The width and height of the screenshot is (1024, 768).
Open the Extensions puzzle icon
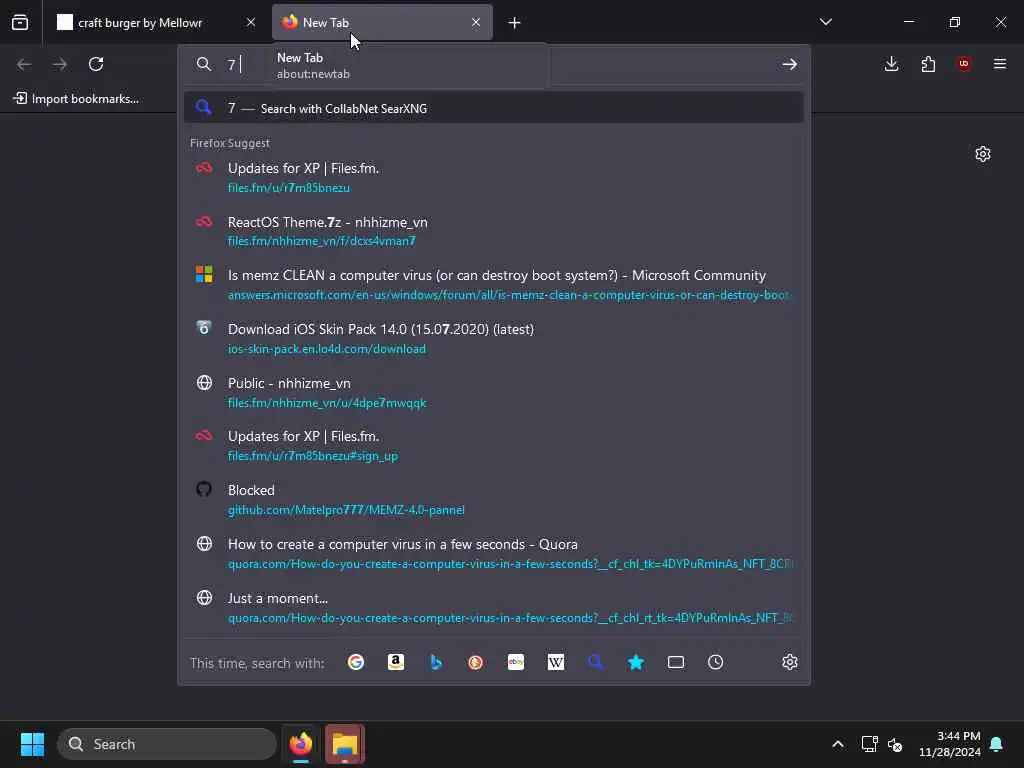coord(928,64)
